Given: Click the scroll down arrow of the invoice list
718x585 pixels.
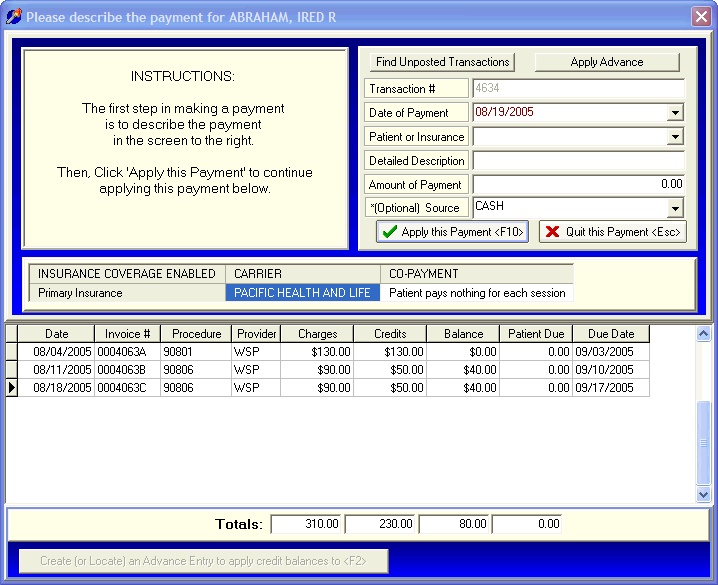Looking at the screenshot, I should (x=703, y=494).
